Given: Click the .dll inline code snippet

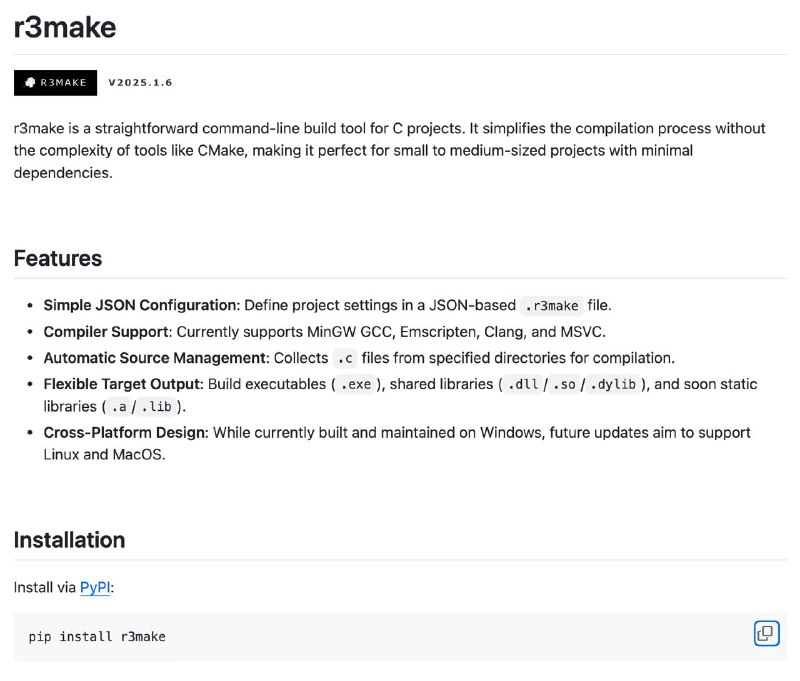Looking at the screenshot, I should coord(523,384).
